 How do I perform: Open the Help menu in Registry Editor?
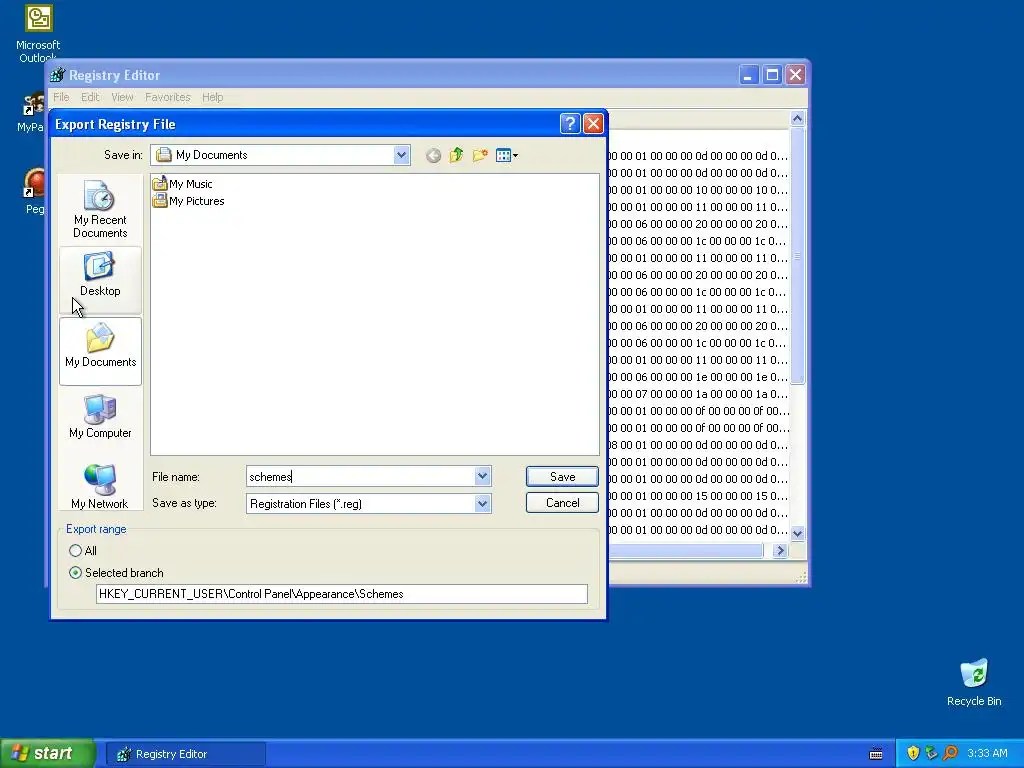point(212,97)
